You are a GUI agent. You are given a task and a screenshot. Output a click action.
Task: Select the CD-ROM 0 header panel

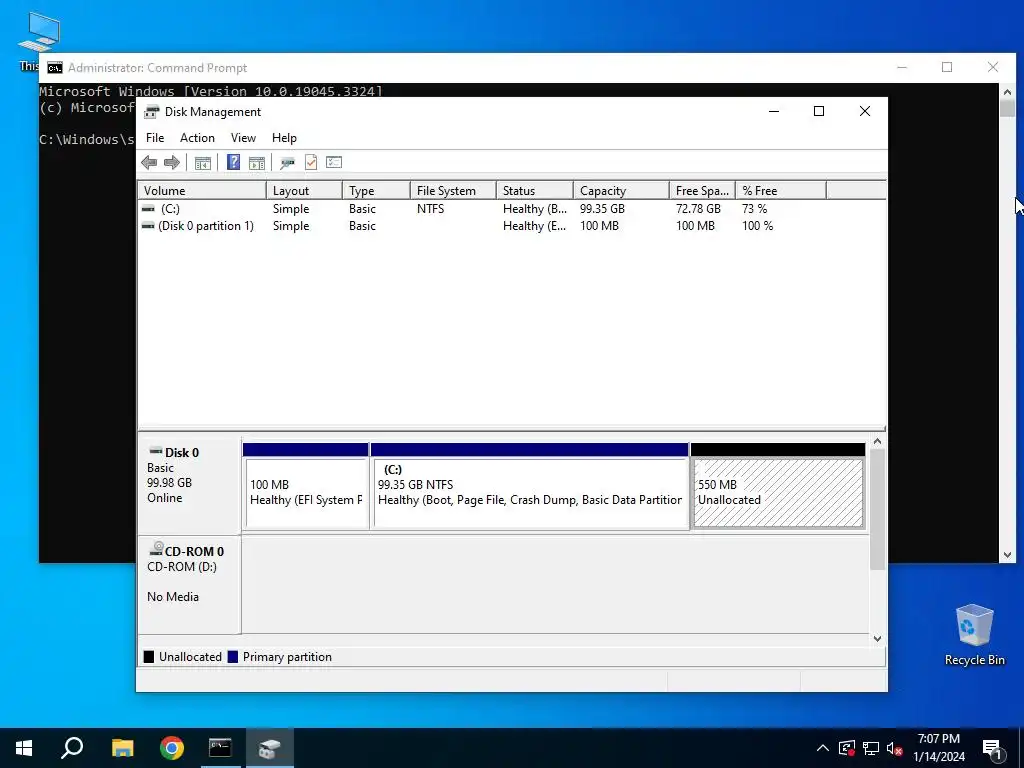[x=189, y=584]
